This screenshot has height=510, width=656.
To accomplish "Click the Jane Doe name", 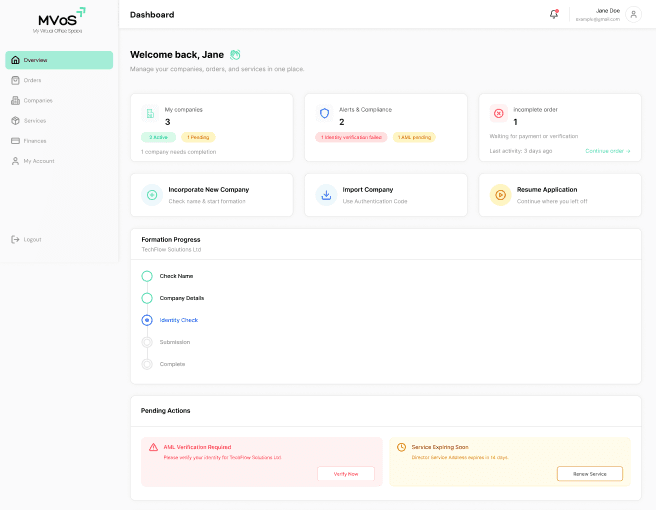I will click(607, 11).
